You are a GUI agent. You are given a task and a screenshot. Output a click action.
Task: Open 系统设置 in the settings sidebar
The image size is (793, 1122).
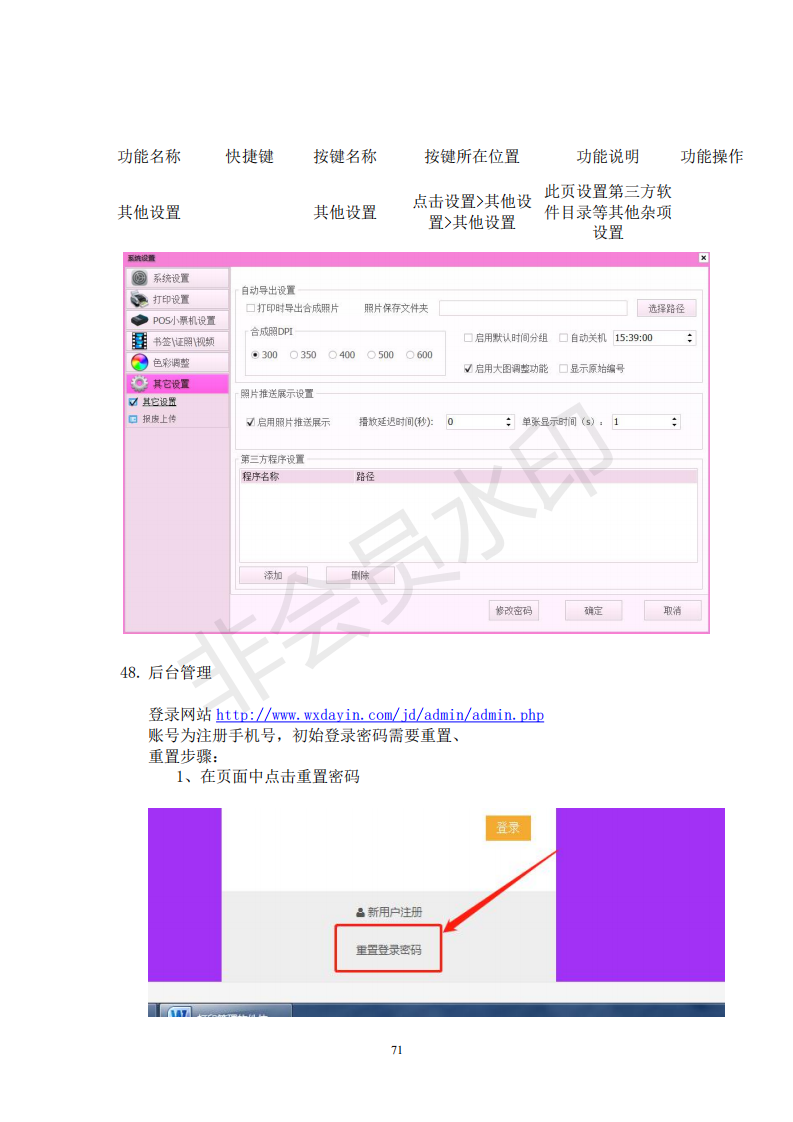(x=177, y=278)
